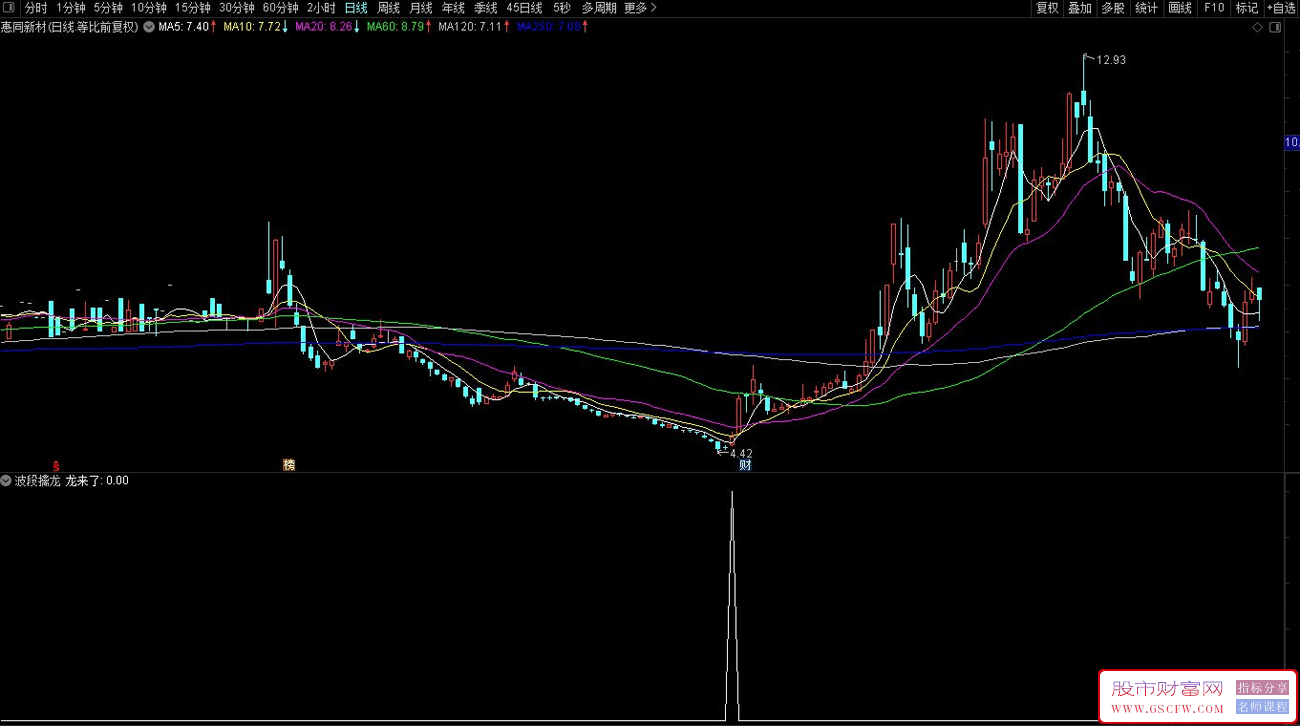Image resolution: width=1300 pixels, height=726 pixels.
Task: Click the white signal spike in indicator panel
Action: [x=732, y=605]
